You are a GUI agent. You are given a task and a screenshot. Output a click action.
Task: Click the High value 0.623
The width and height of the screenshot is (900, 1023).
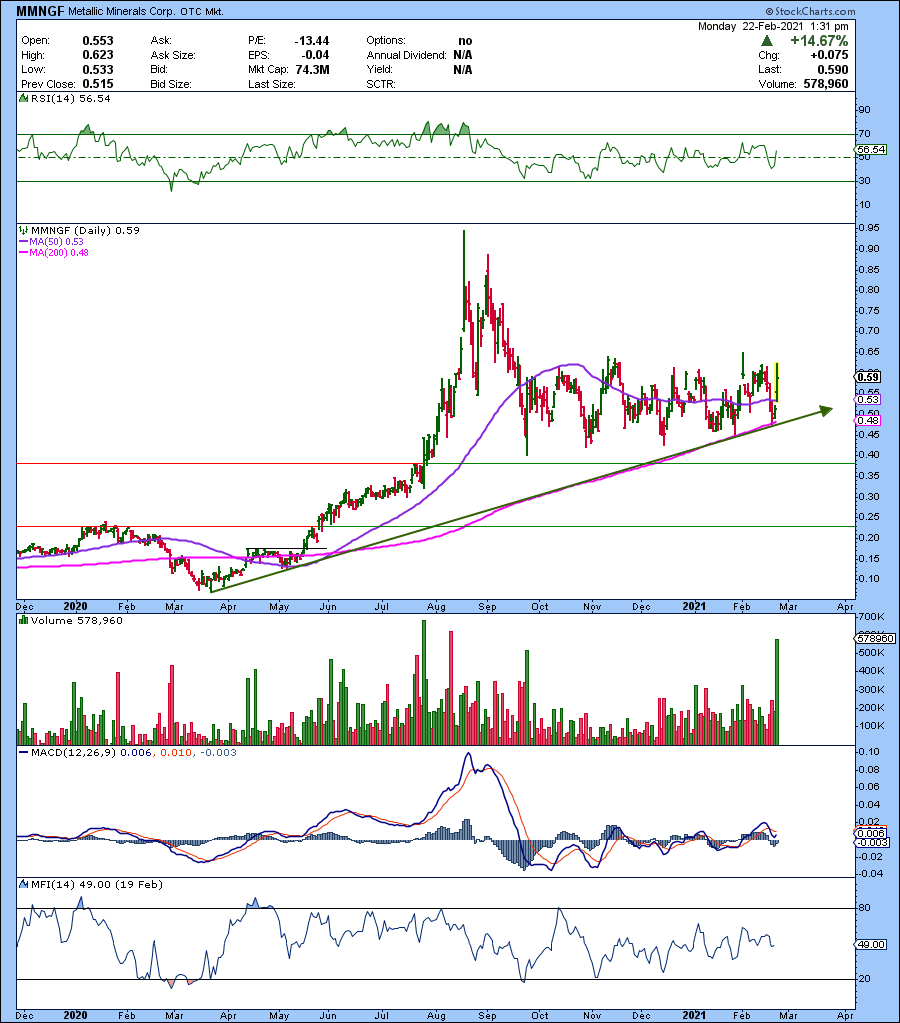[98, 55]
